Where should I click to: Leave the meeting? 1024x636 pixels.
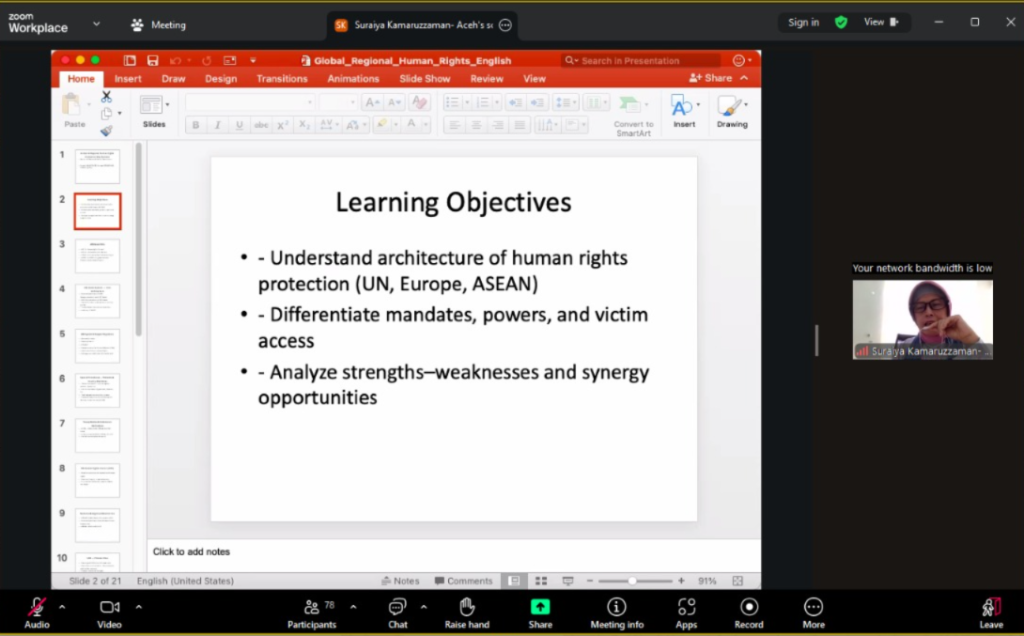click(991, 613)
